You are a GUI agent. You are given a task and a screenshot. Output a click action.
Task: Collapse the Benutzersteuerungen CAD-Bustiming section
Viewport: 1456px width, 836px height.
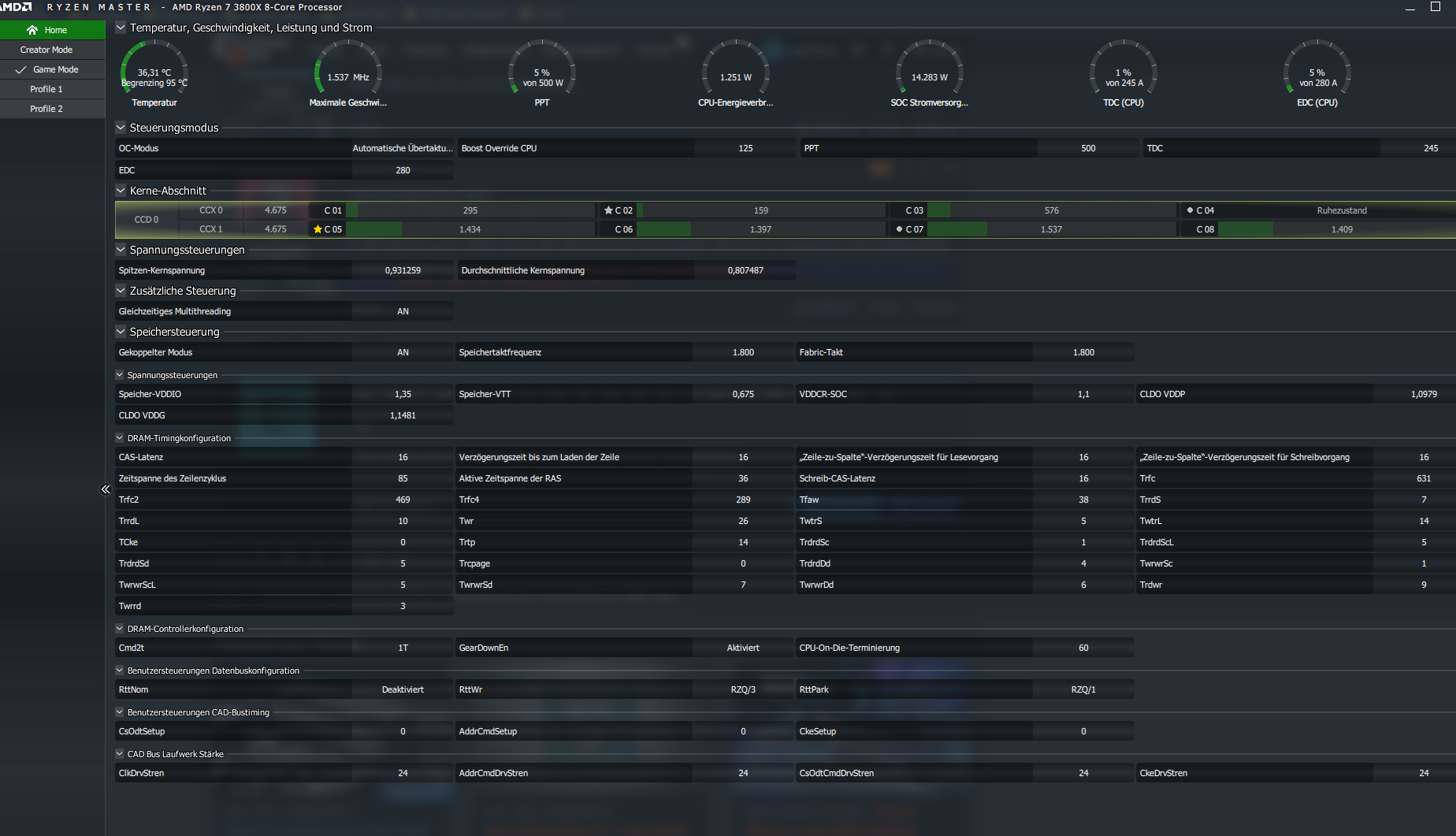tap(120, 712)
